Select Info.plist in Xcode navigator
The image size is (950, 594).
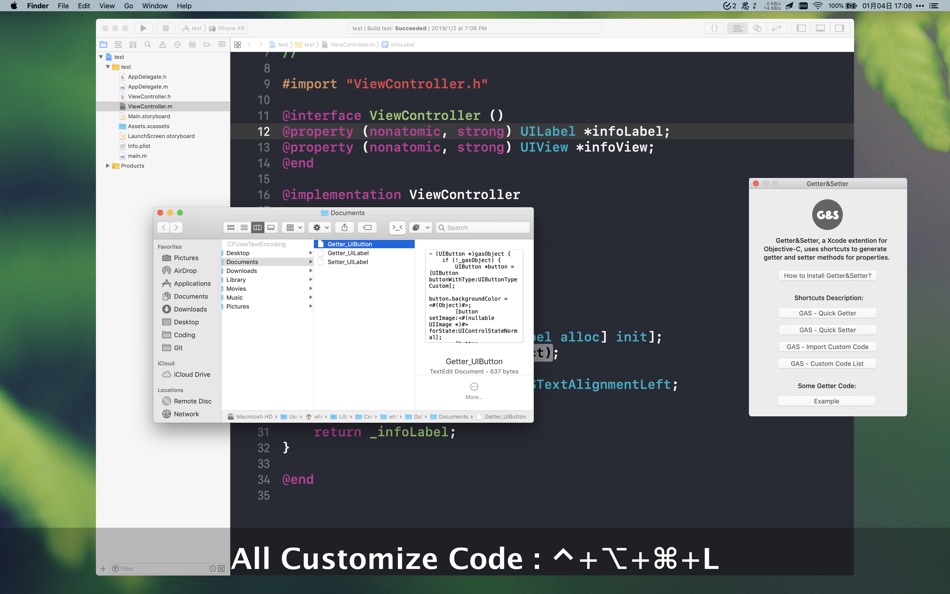139,146
